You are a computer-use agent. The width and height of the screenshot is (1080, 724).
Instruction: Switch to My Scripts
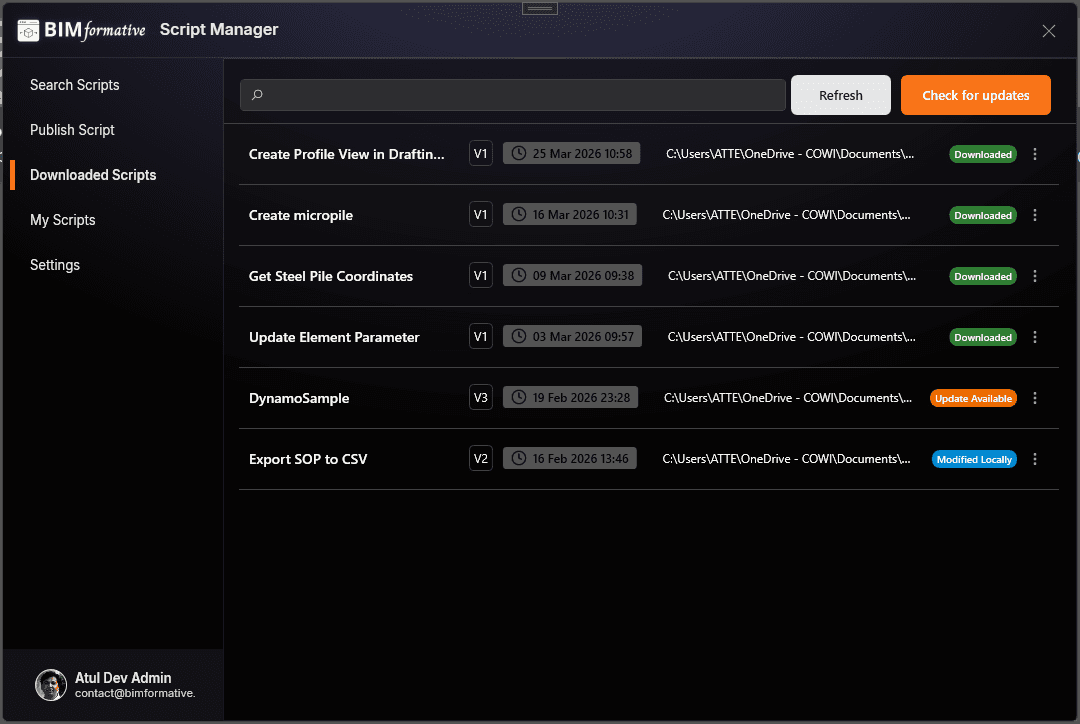coord(63,219)
